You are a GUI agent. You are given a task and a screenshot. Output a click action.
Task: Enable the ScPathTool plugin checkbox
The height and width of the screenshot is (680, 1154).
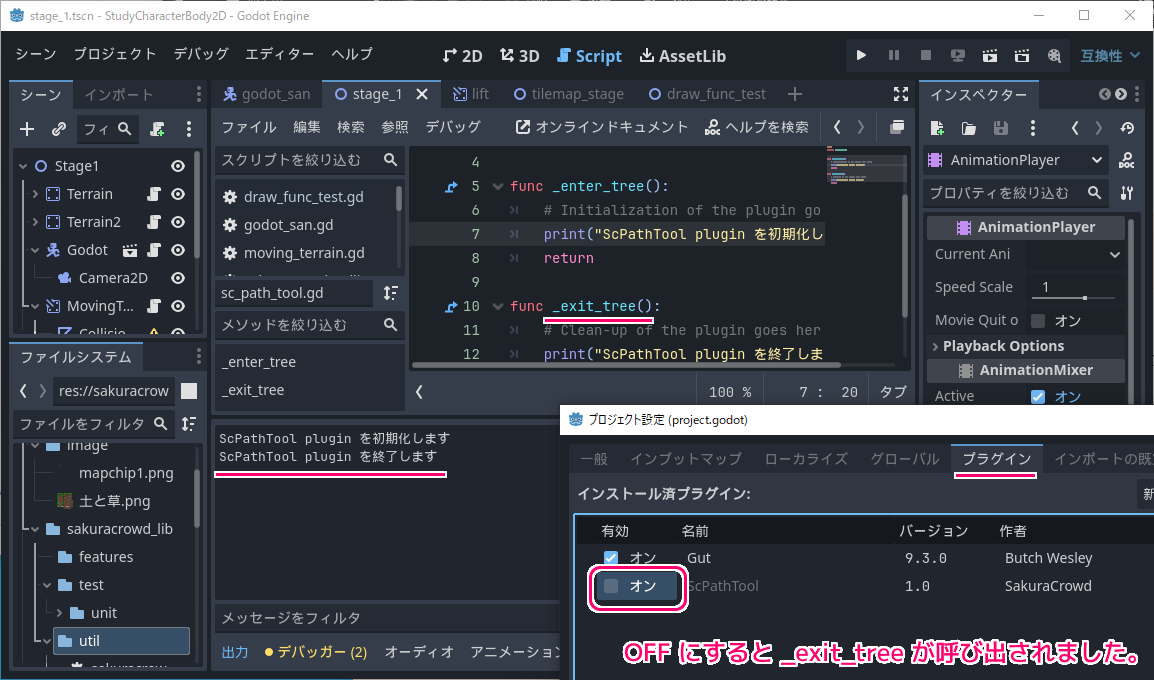point(611,586)
